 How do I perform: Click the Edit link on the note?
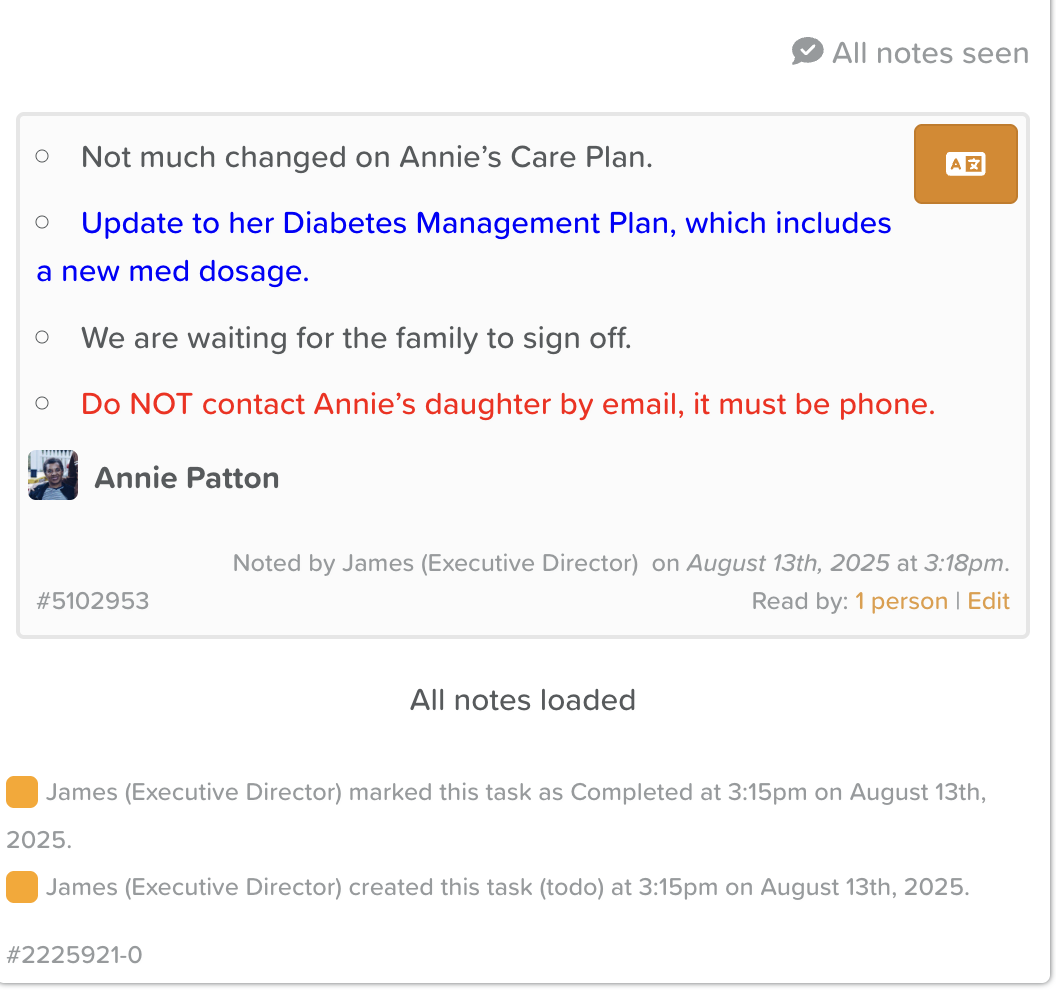tap(988, 601)
